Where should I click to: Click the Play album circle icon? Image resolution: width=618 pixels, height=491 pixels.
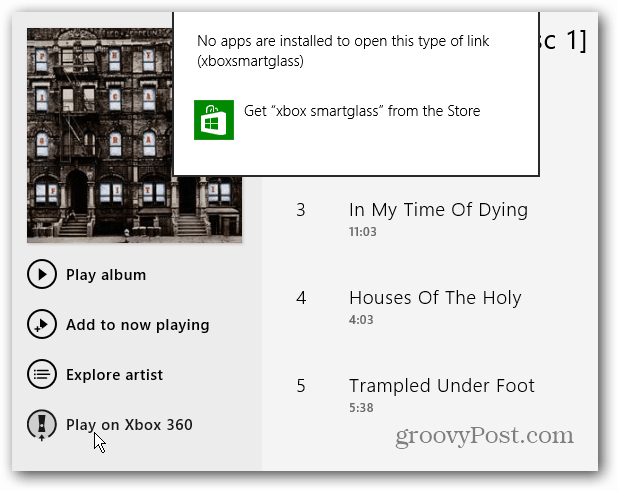(x=42, y=274)
